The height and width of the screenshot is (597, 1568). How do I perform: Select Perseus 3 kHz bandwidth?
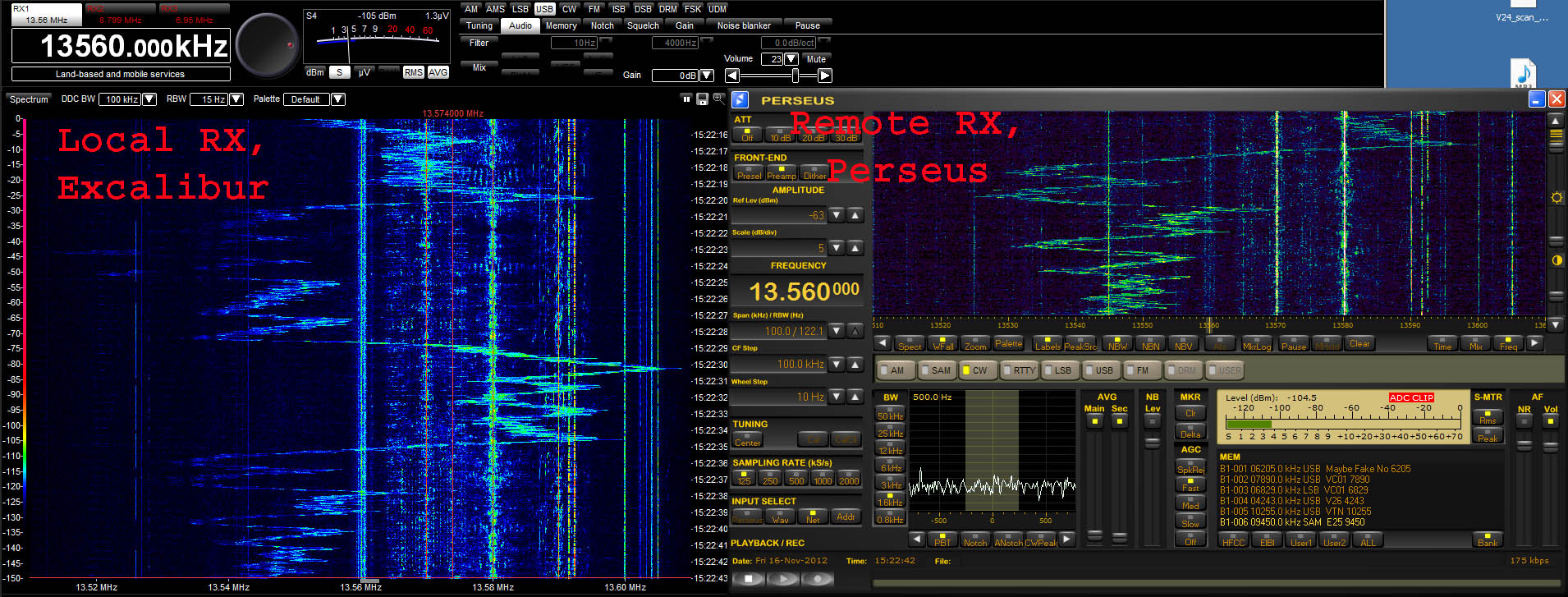click(890, 483)
